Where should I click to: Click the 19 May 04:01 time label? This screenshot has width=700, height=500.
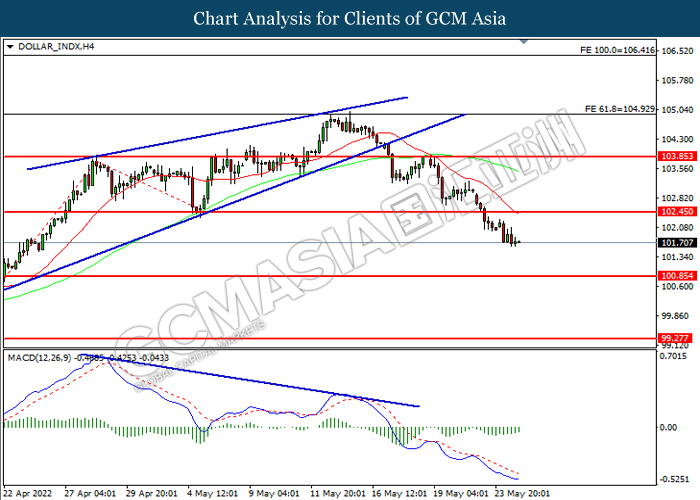pos(461,494)
